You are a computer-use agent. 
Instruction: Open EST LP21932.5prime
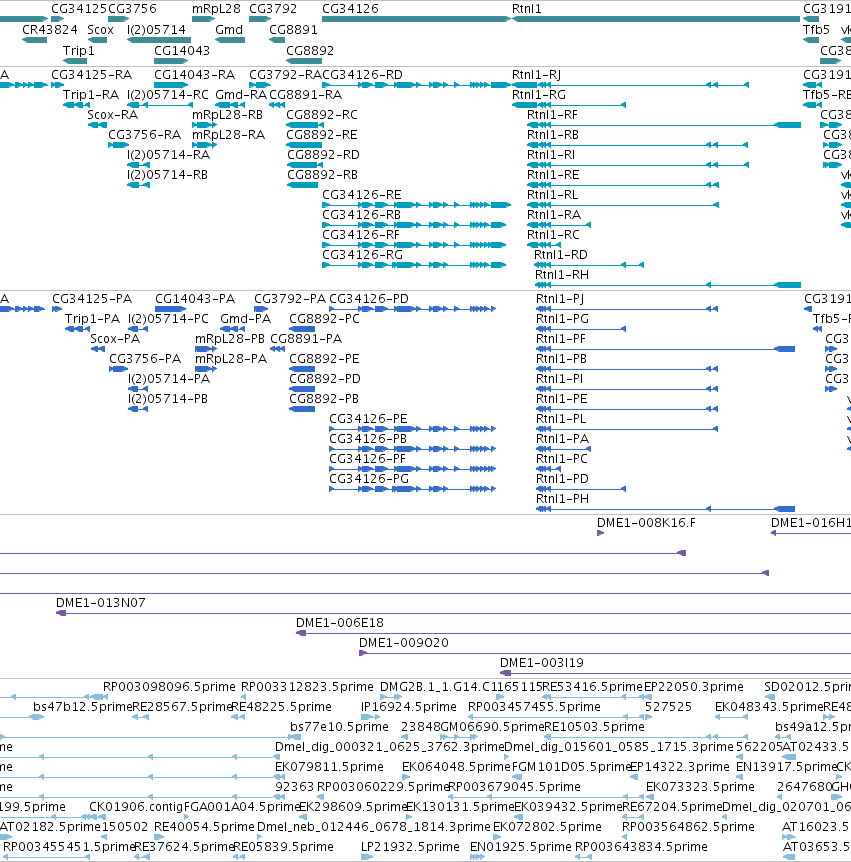tap(410, 847)
